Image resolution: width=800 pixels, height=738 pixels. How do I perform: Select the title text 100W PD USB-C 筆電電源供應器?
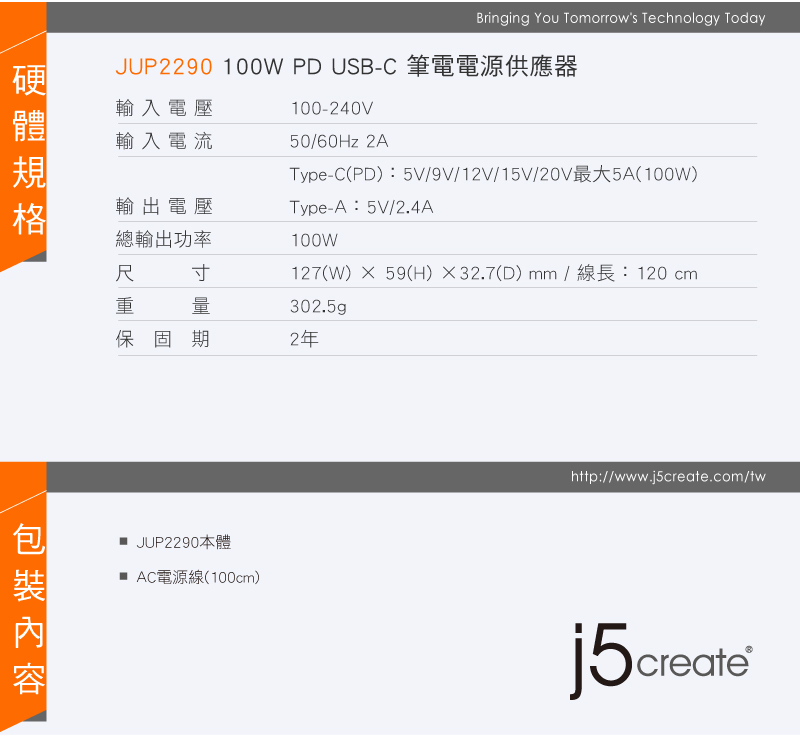point(400,67)
